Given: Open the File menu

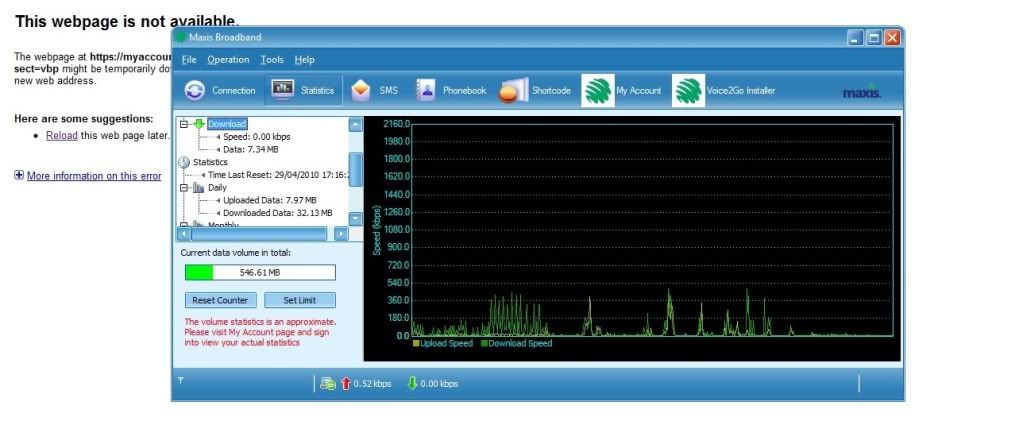Looking at the screenshot, I should (x=189, y=60).
